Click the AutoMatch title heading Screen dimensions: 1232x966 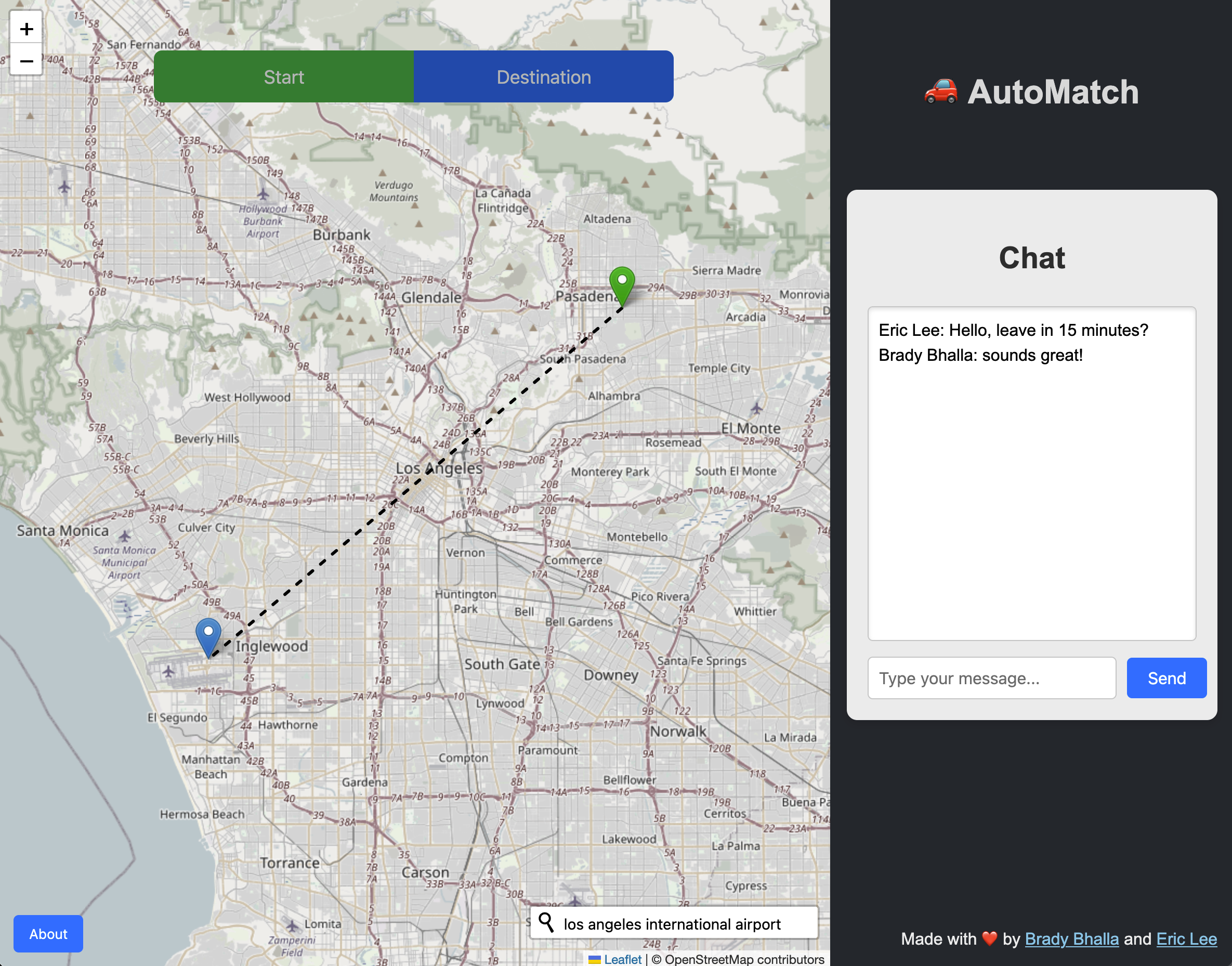1052,92
